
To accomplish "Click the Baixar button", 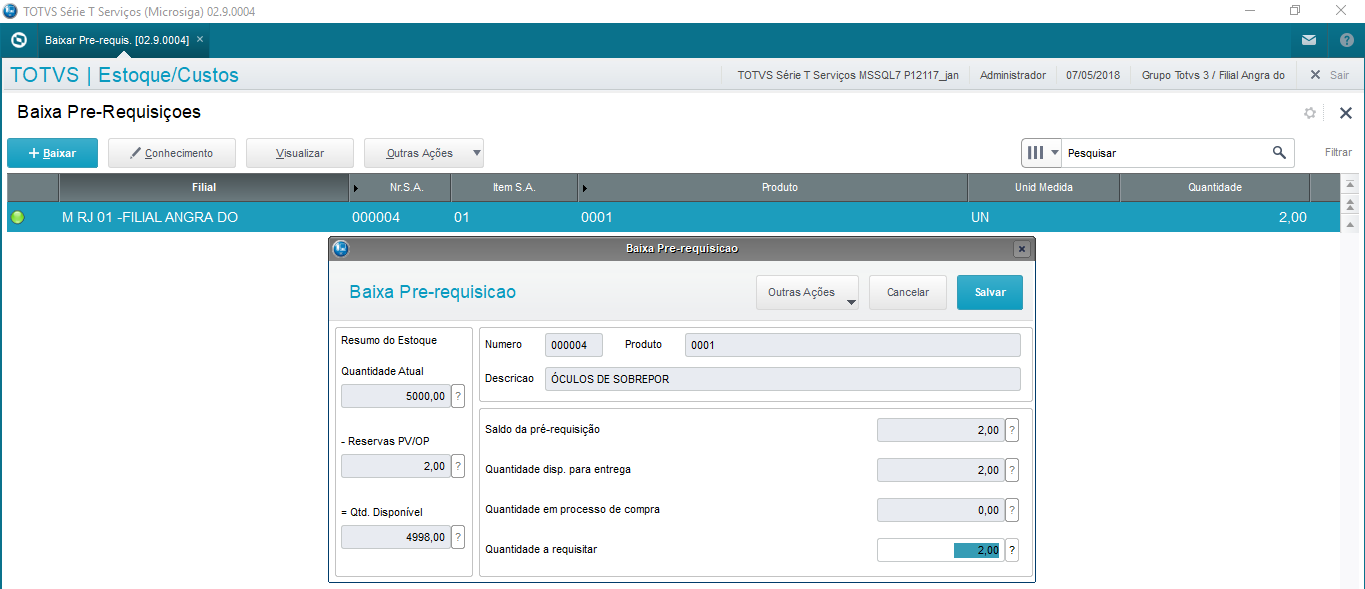I will click(x=52, y=153).
